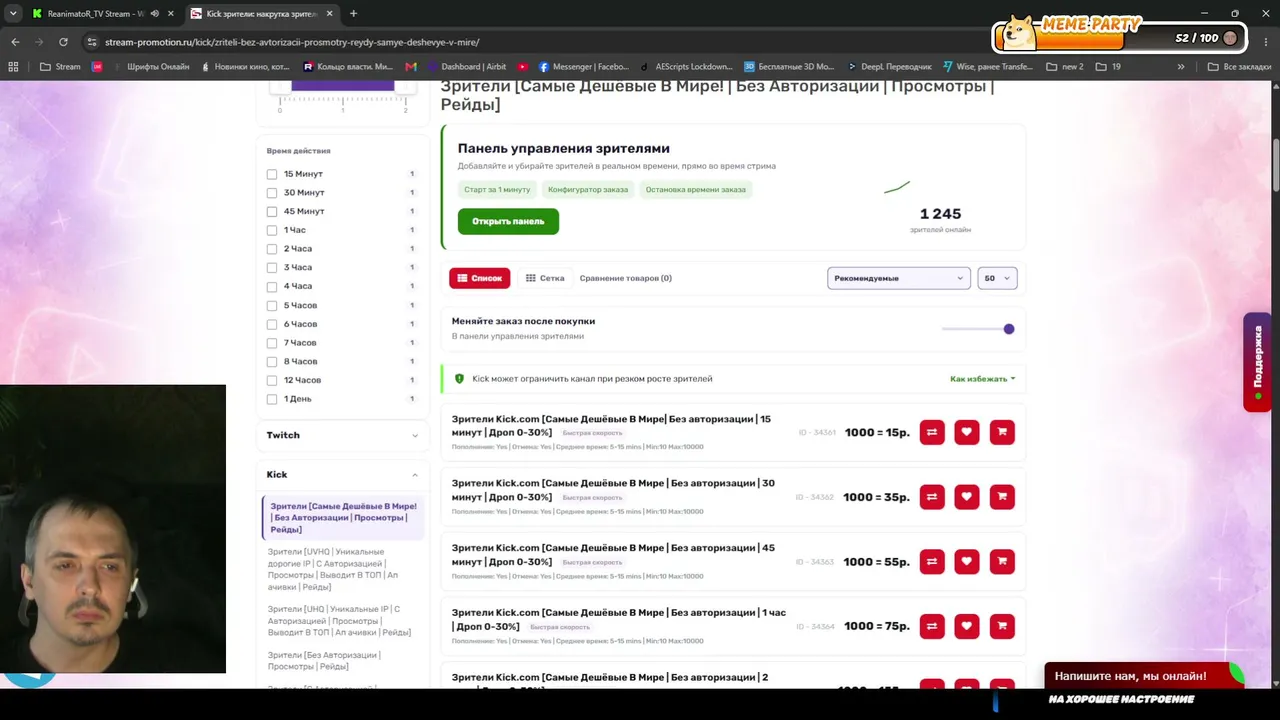Open the Поддержка side button
This screenshot has height=720, width=1280.
point(1258,362)
